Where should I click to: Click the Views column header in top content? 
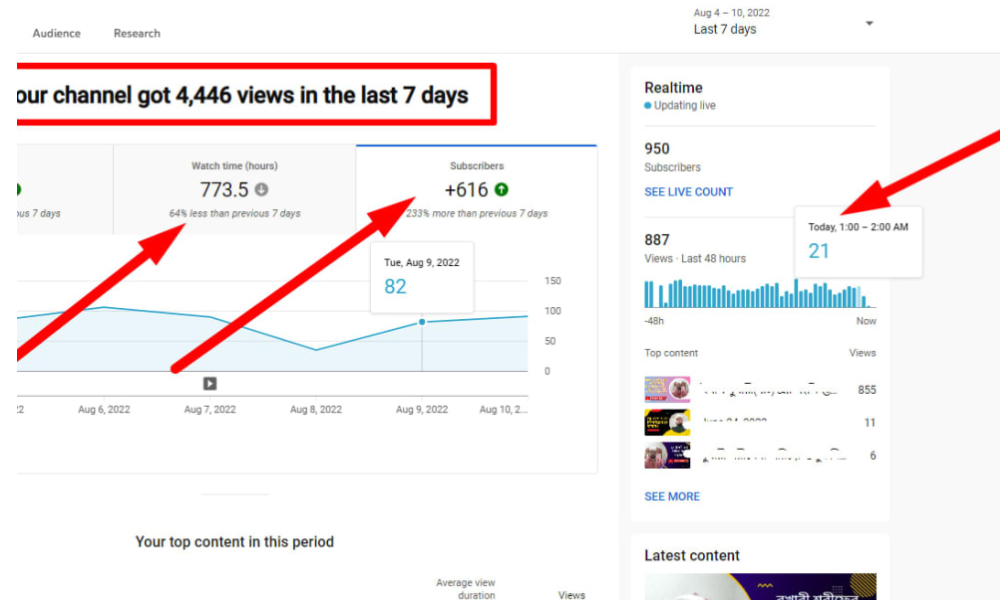pos(571,595)
